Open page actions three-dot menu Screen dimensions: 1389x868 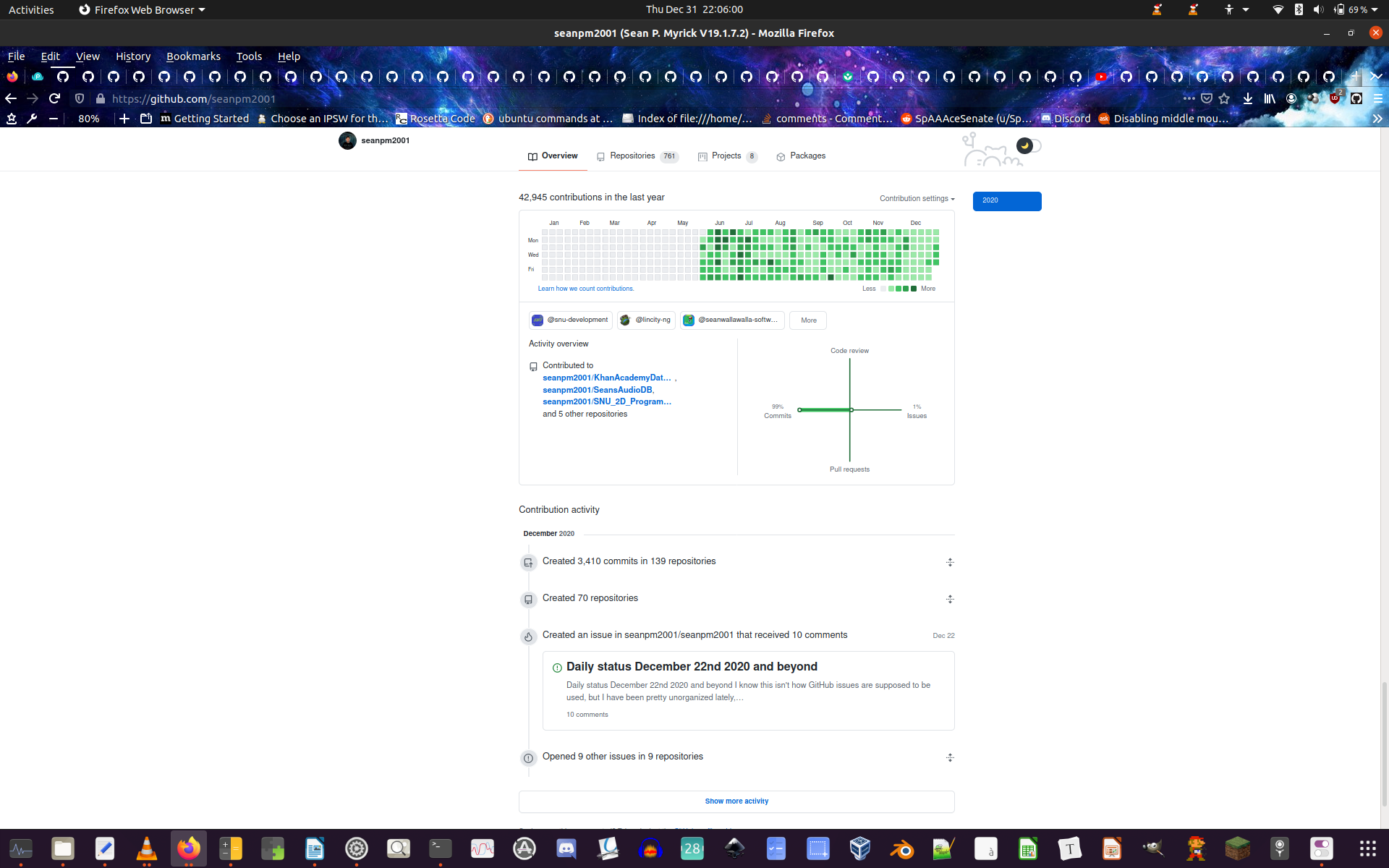(x=1189, y=98)
